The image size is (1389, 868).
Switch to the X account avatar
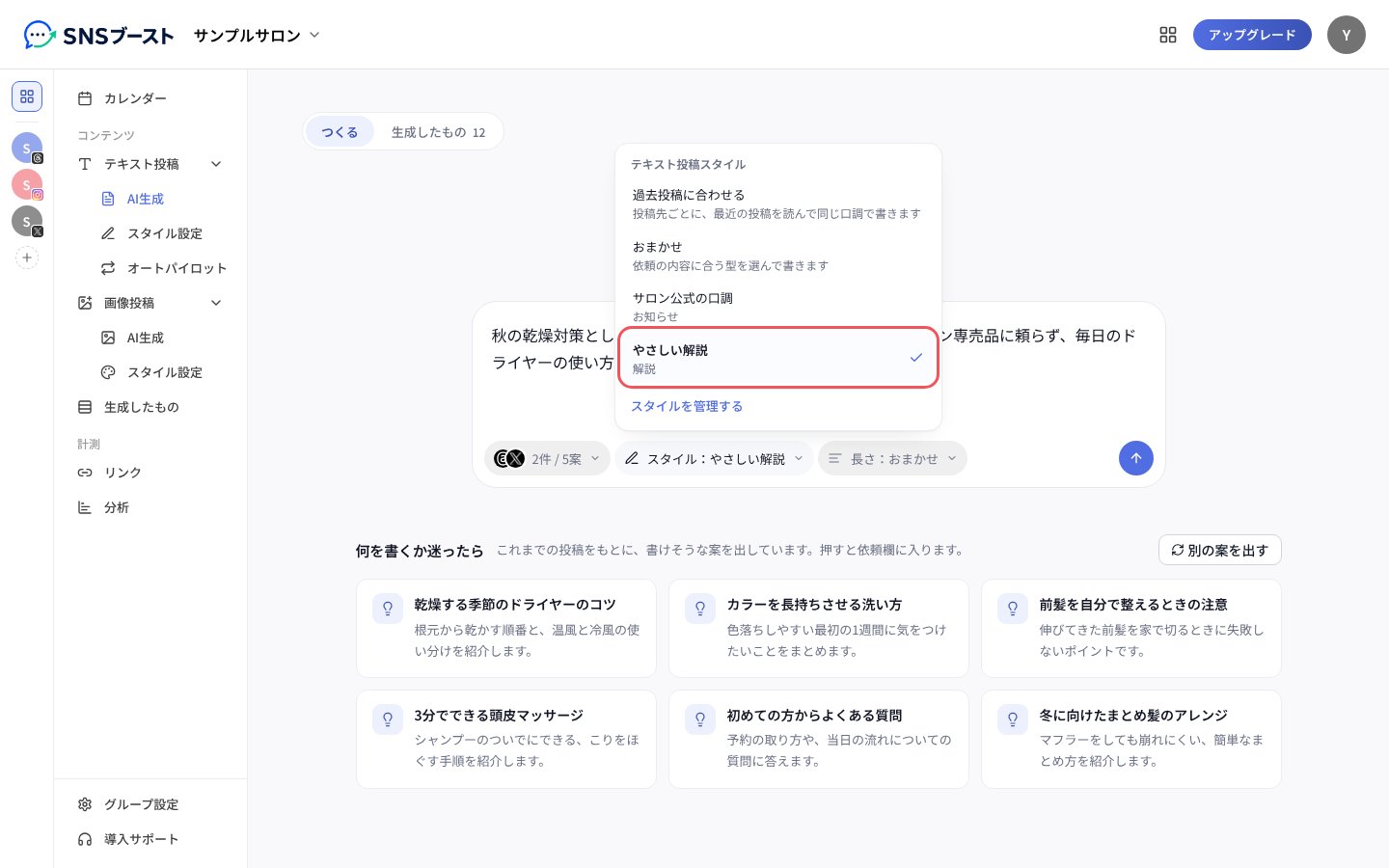27,221
